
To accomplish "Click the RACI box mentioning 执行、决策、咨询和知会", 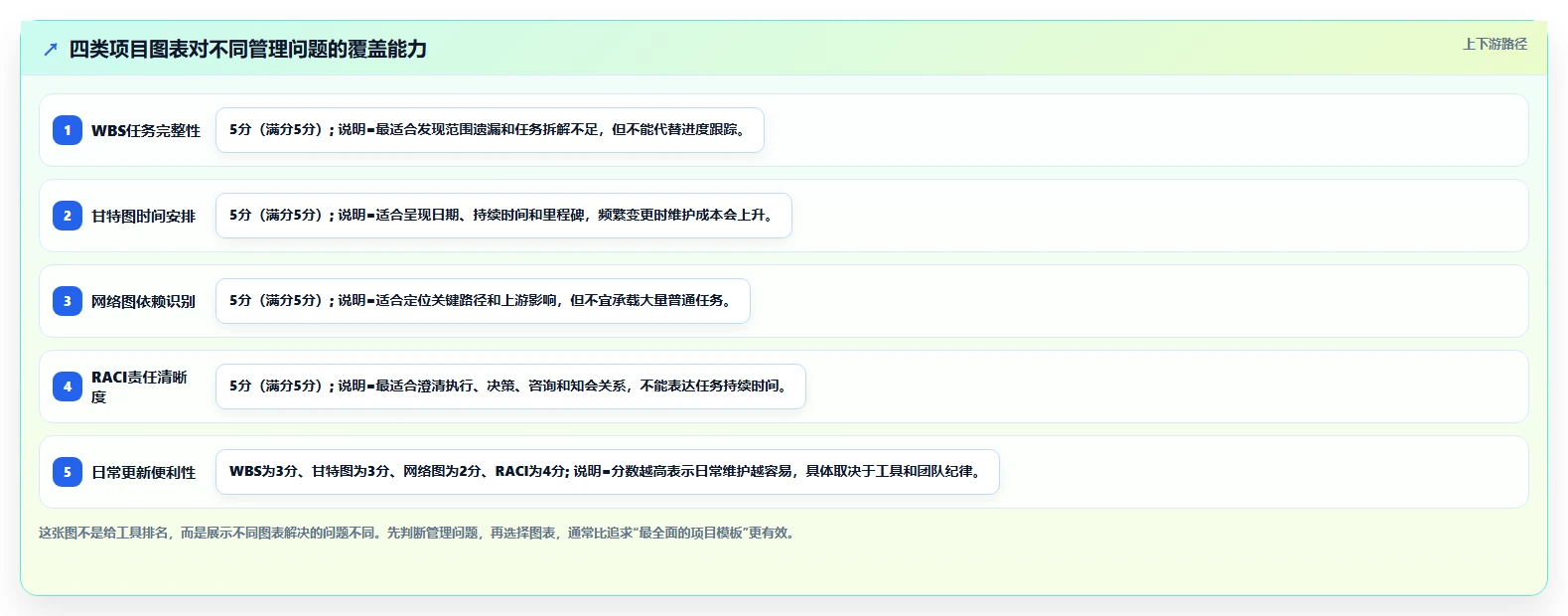I will tap(510, 386).
